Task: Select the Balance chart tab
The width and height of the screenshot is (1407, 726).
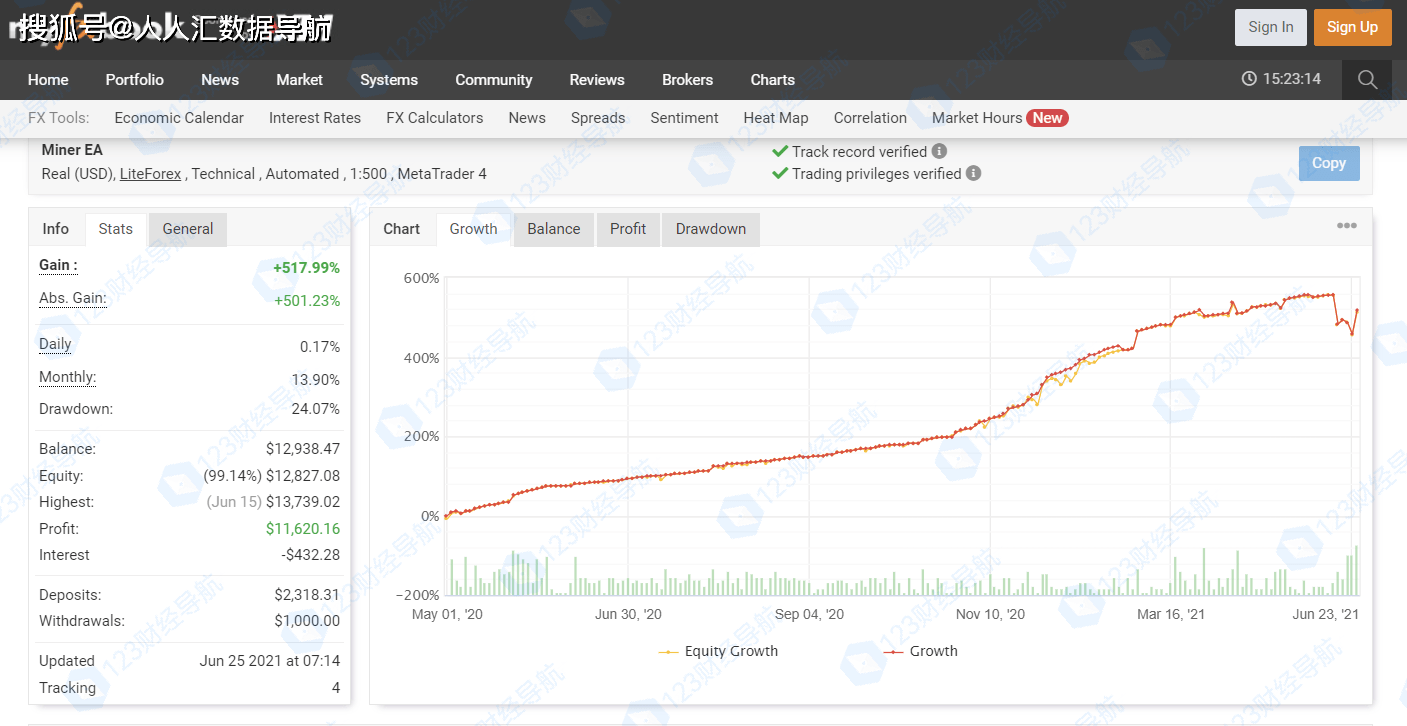Action: (x=553, y=229)
